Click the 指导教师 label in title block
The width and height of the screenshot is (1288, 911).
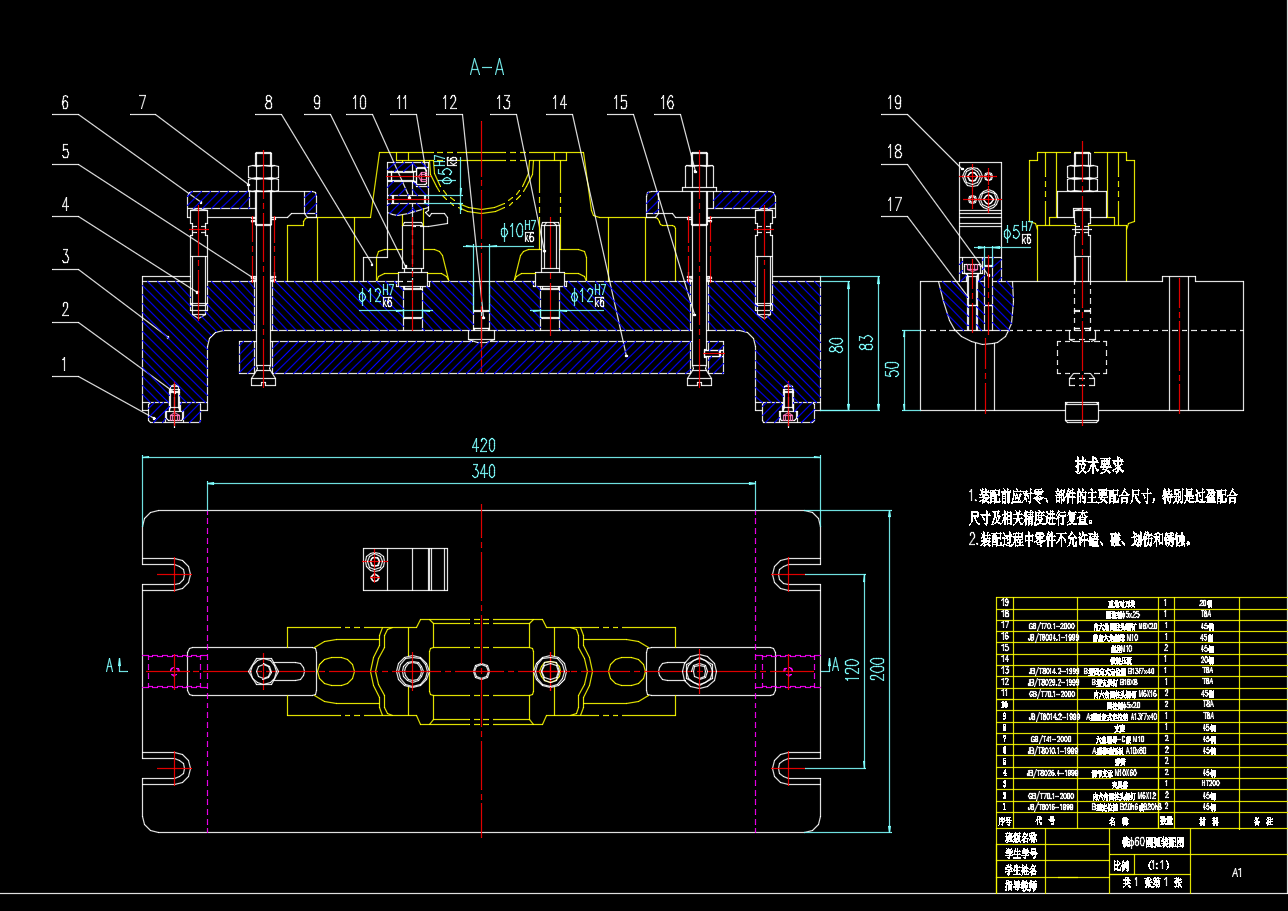(1021, 886)
